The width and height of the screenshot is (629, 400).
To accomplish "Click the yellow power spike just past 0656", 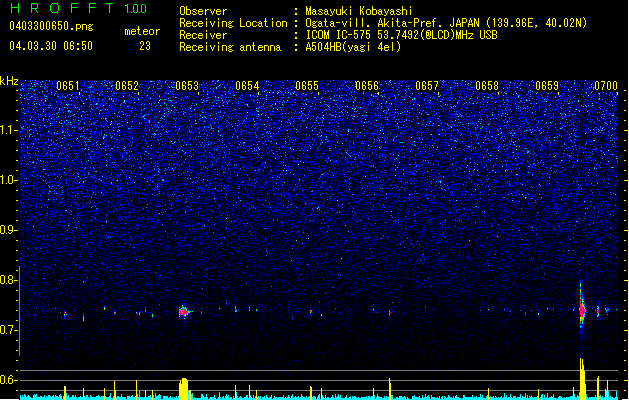I will (x=390, y=388).
